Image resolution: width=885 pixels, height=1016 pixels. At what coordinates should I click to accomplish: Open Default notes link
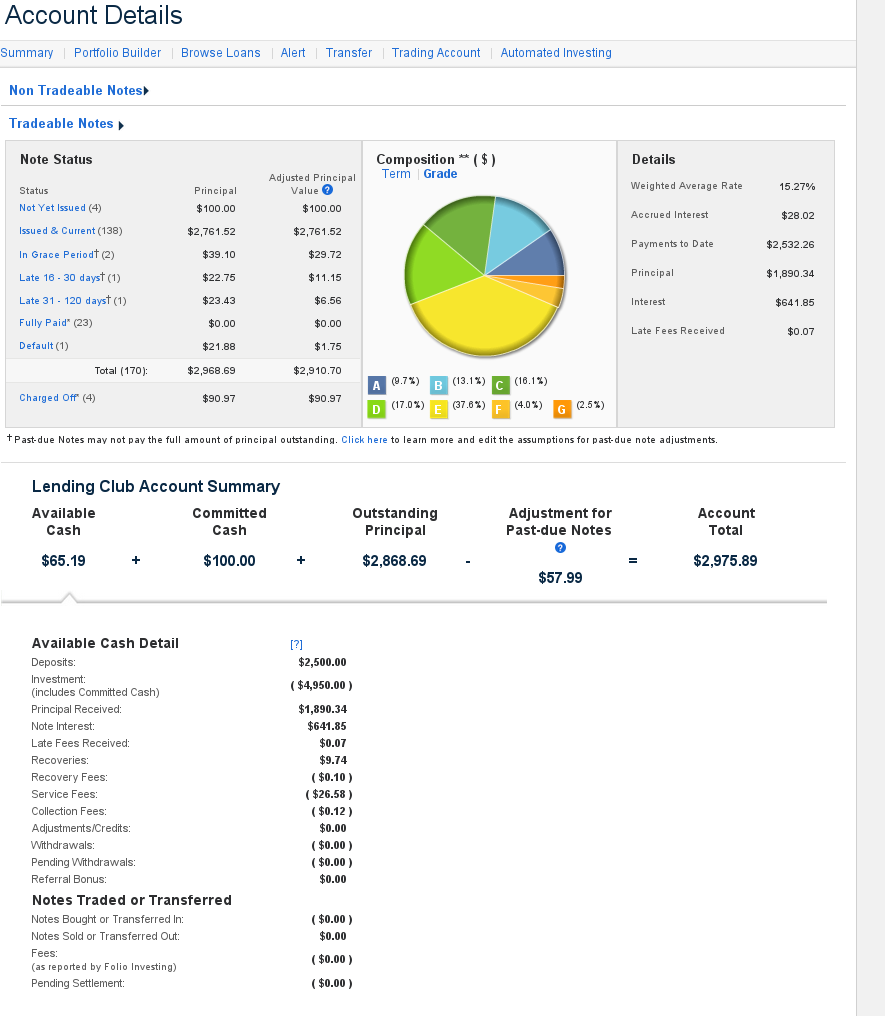pos(36,346)
